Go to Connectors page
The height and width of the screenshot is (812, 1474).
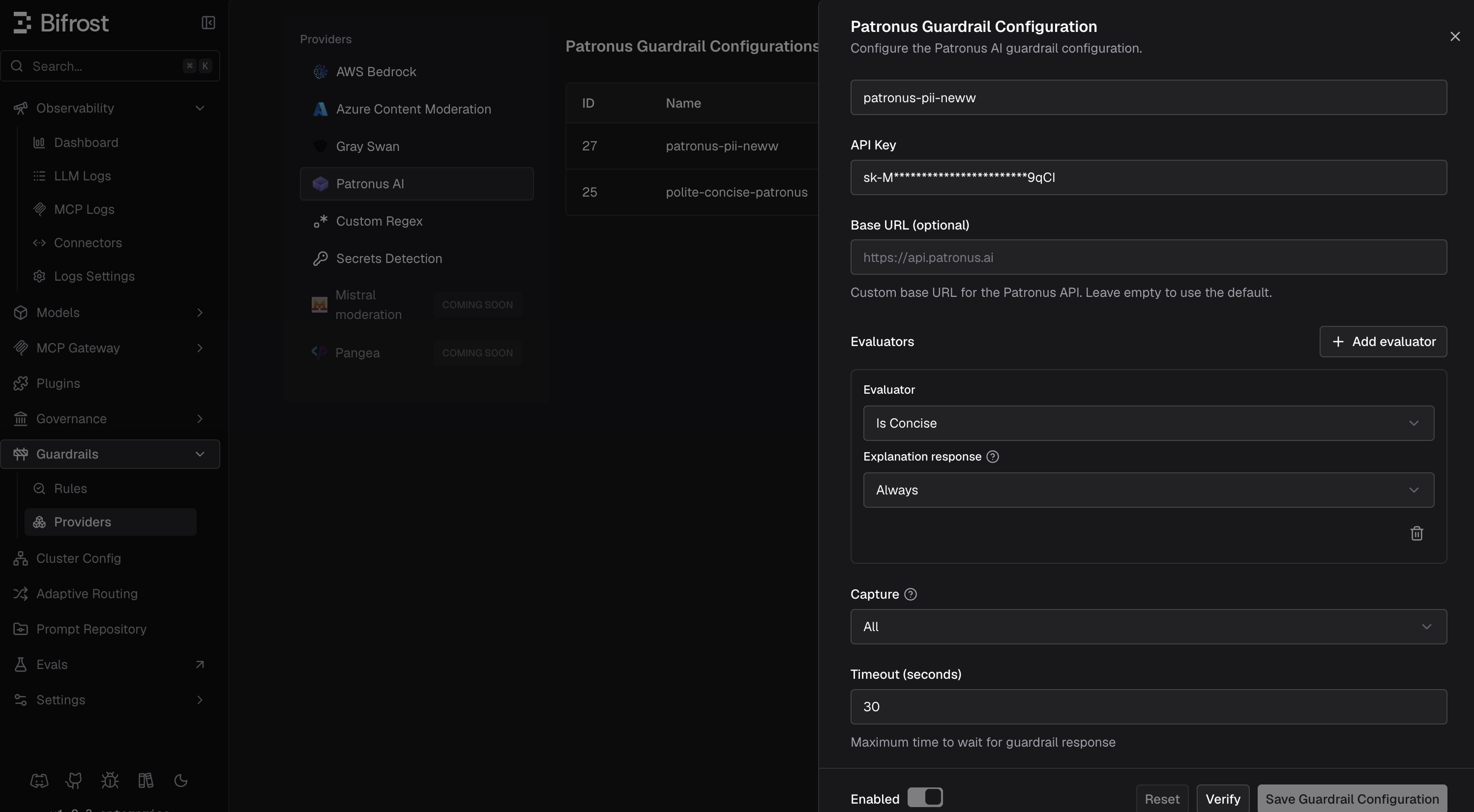[x=111, y=243]
